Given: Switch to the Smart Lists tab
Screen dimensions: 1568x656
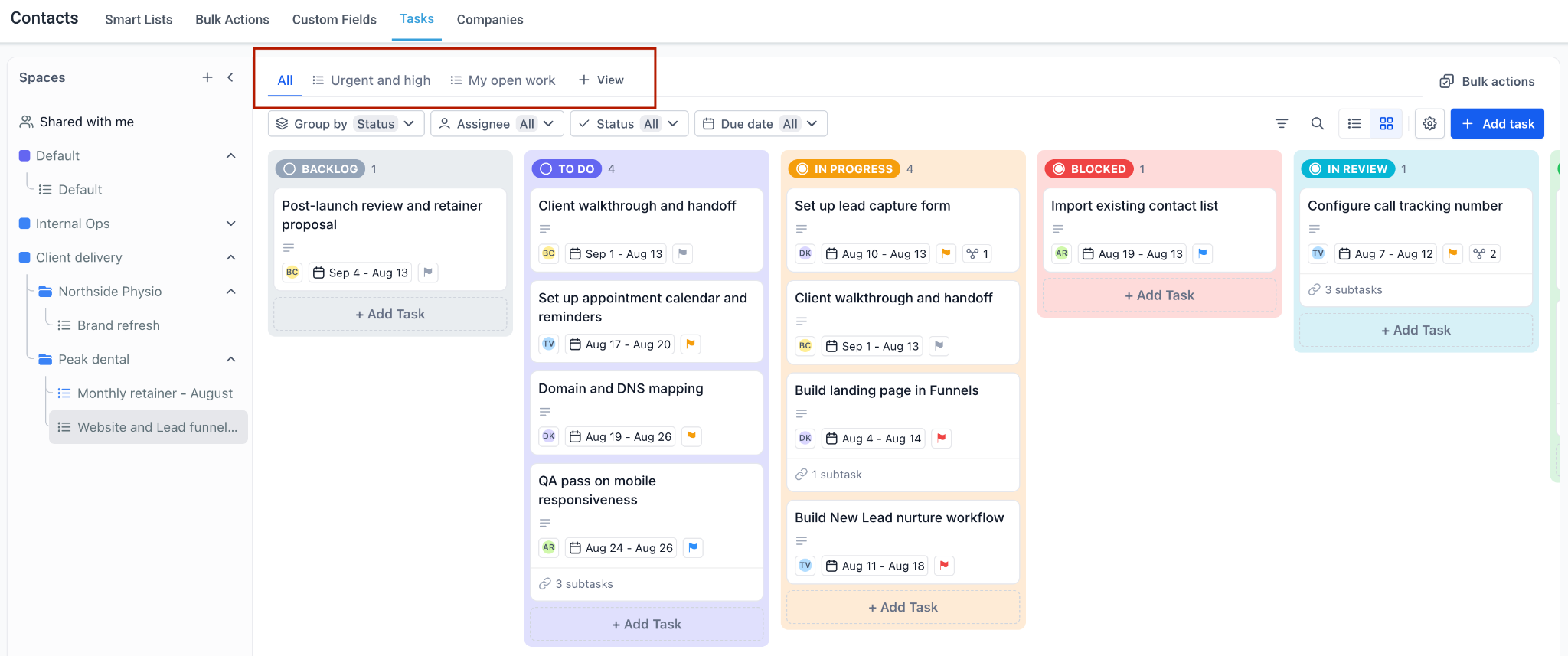Looking at the screenshot, I should [x=139, y=19].
